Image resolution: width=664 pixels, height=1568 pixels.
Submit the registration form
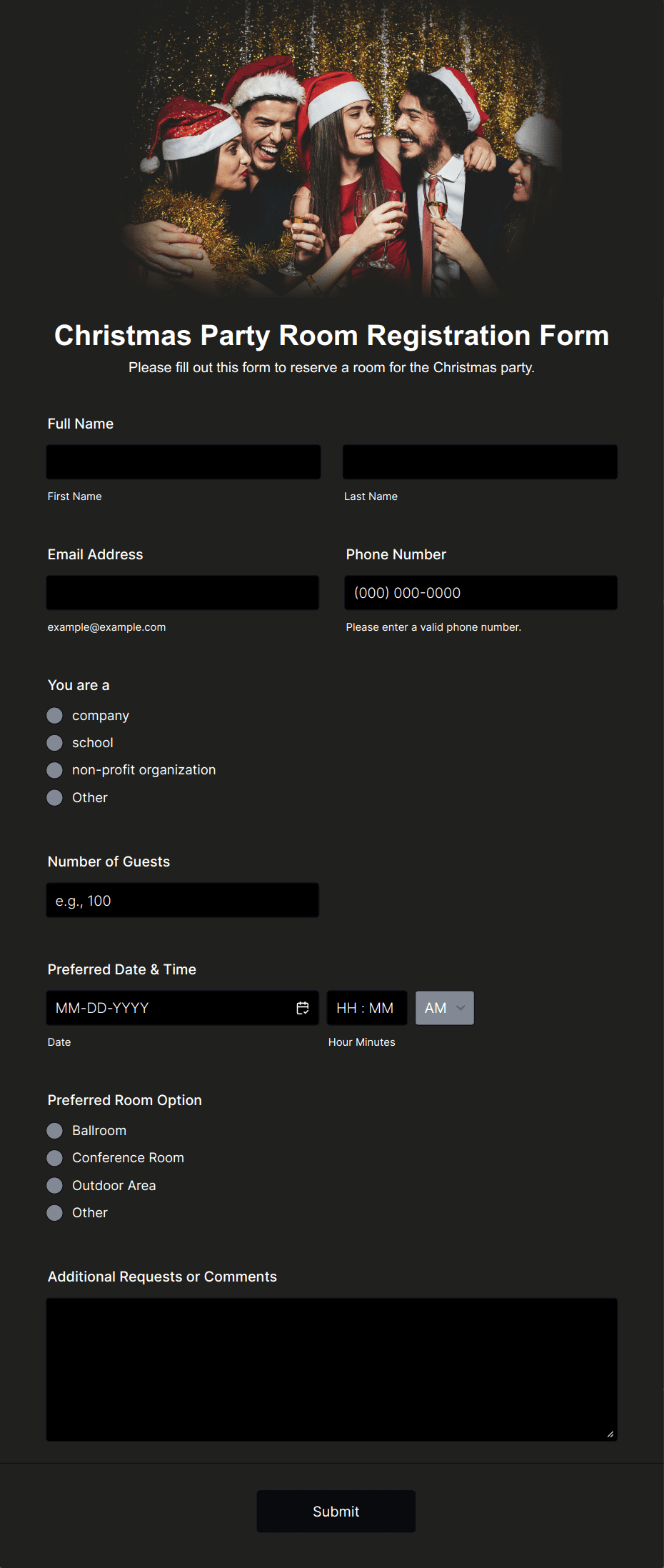click(336, 1512)
